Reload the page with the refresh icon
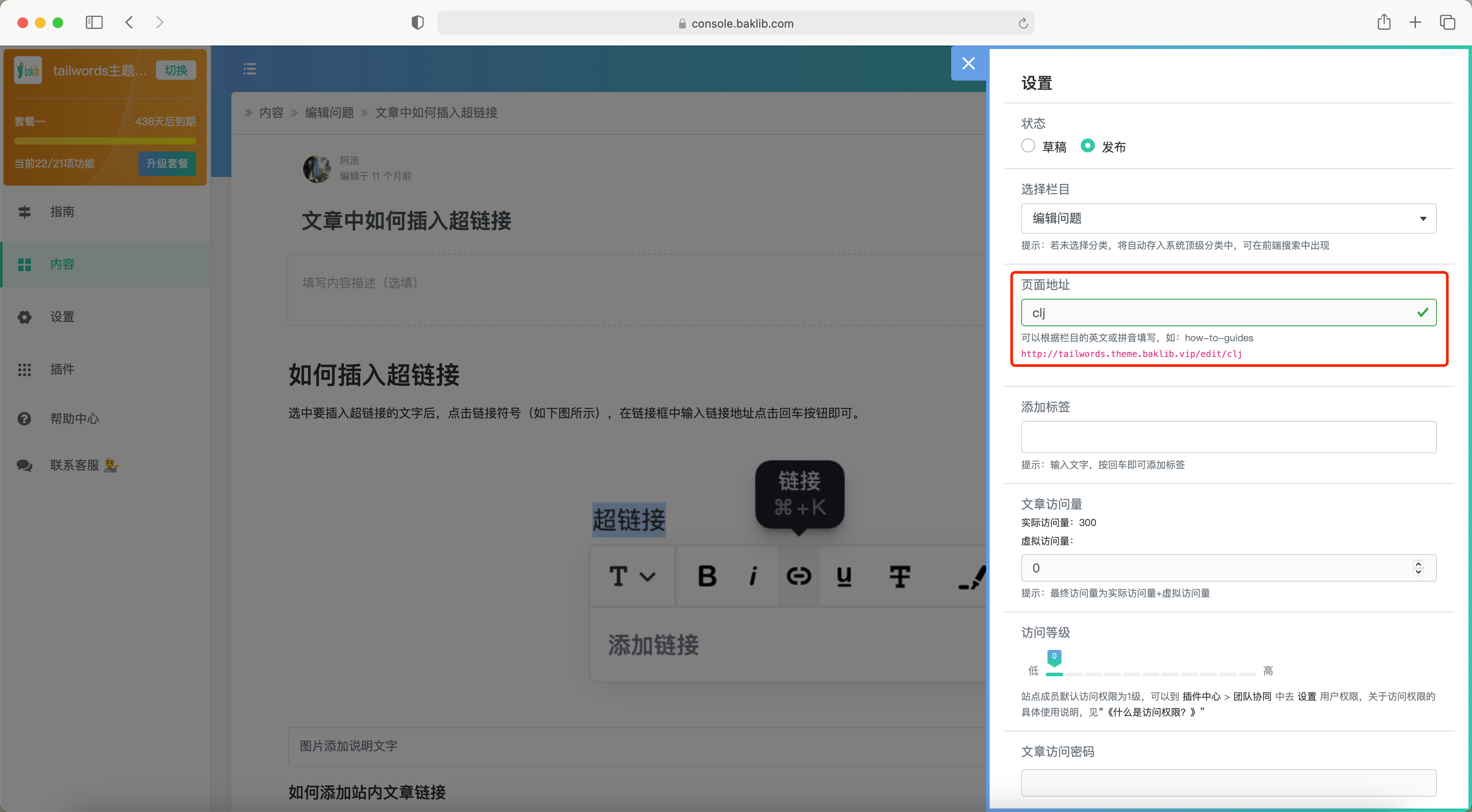This screenshot has width=1472, height=812. pos(1023,23)
